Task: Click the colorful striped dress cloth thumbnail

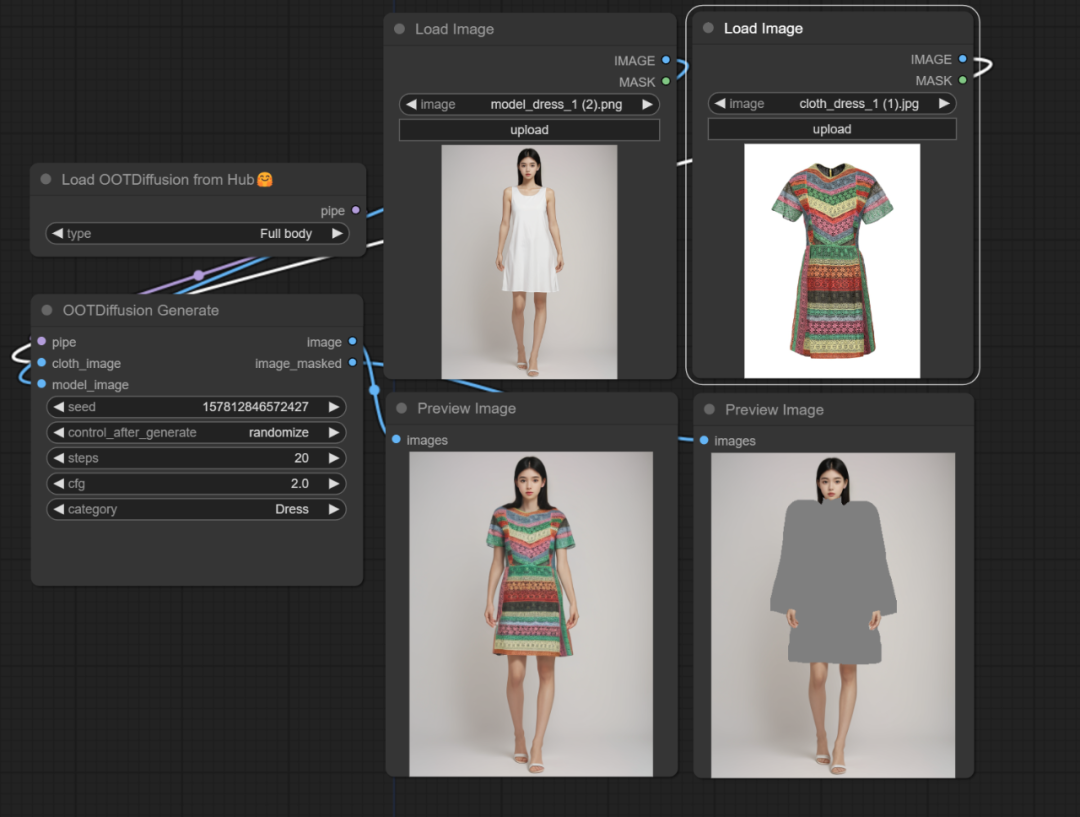Action: [x=832, y=260]
